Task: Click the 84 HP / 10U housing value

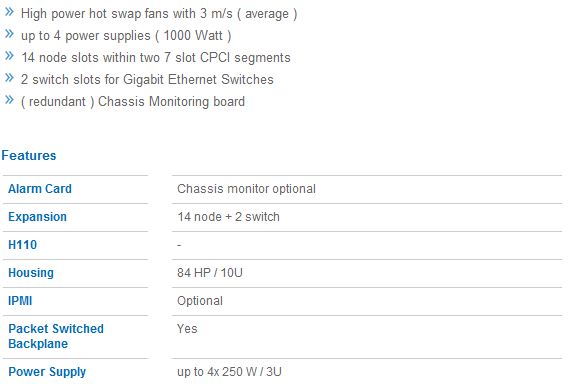Action: click(x=210, y=273)
